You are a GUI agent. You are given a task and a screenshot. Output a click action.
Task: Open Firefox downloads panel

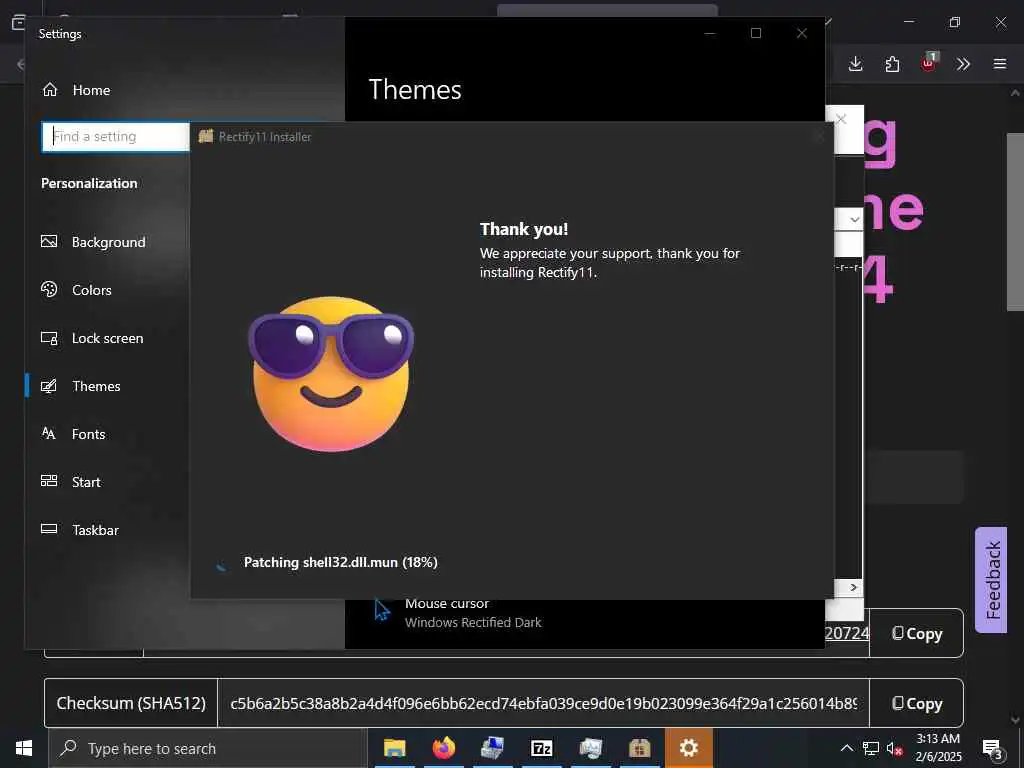(x=856, y=63)
